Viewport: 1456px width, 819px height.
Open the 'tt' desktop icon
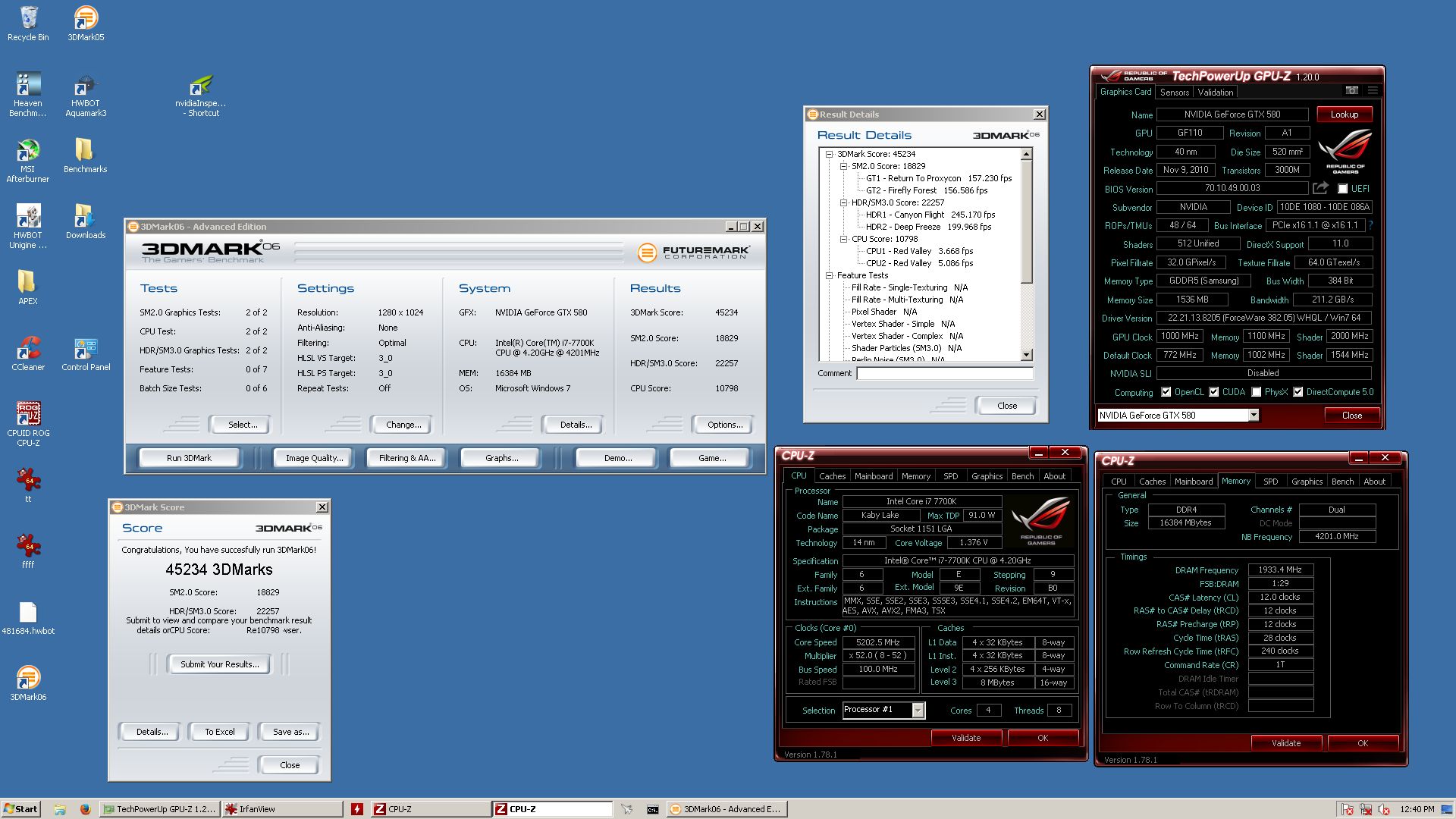click(x=28, y=485)
